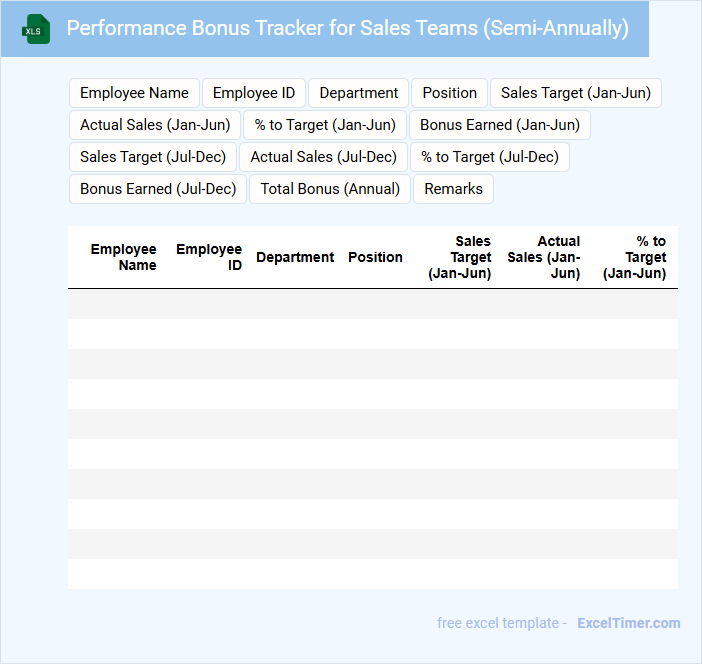
Task: Click Sales Target (Jan-Jun) column header
Action: (460, 257)
